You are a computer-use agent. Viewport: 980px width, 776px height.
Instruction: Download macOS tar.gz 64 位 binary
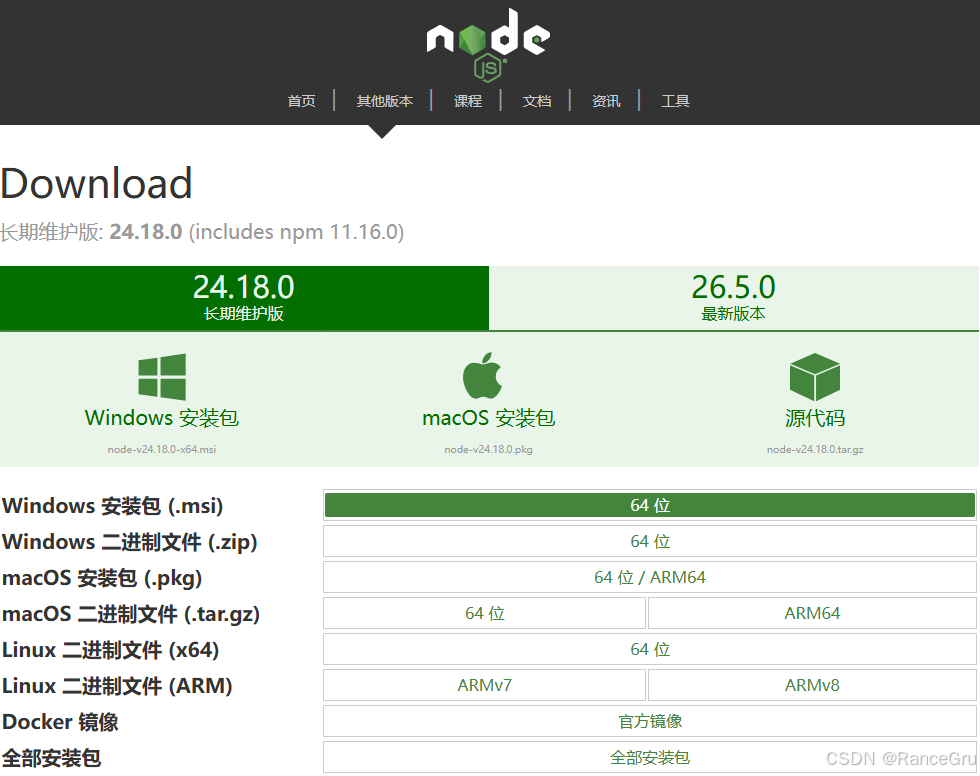484,613
